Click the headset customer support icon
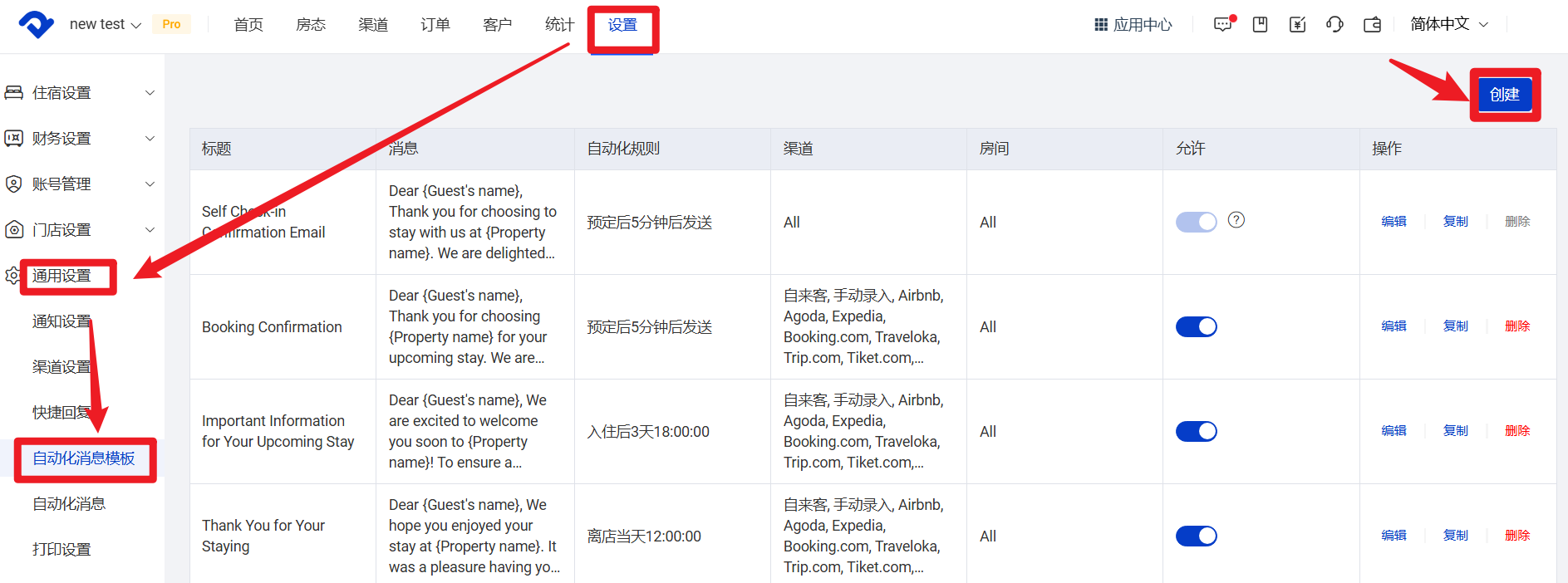The image size is (1568, 583). point(1335,24)
